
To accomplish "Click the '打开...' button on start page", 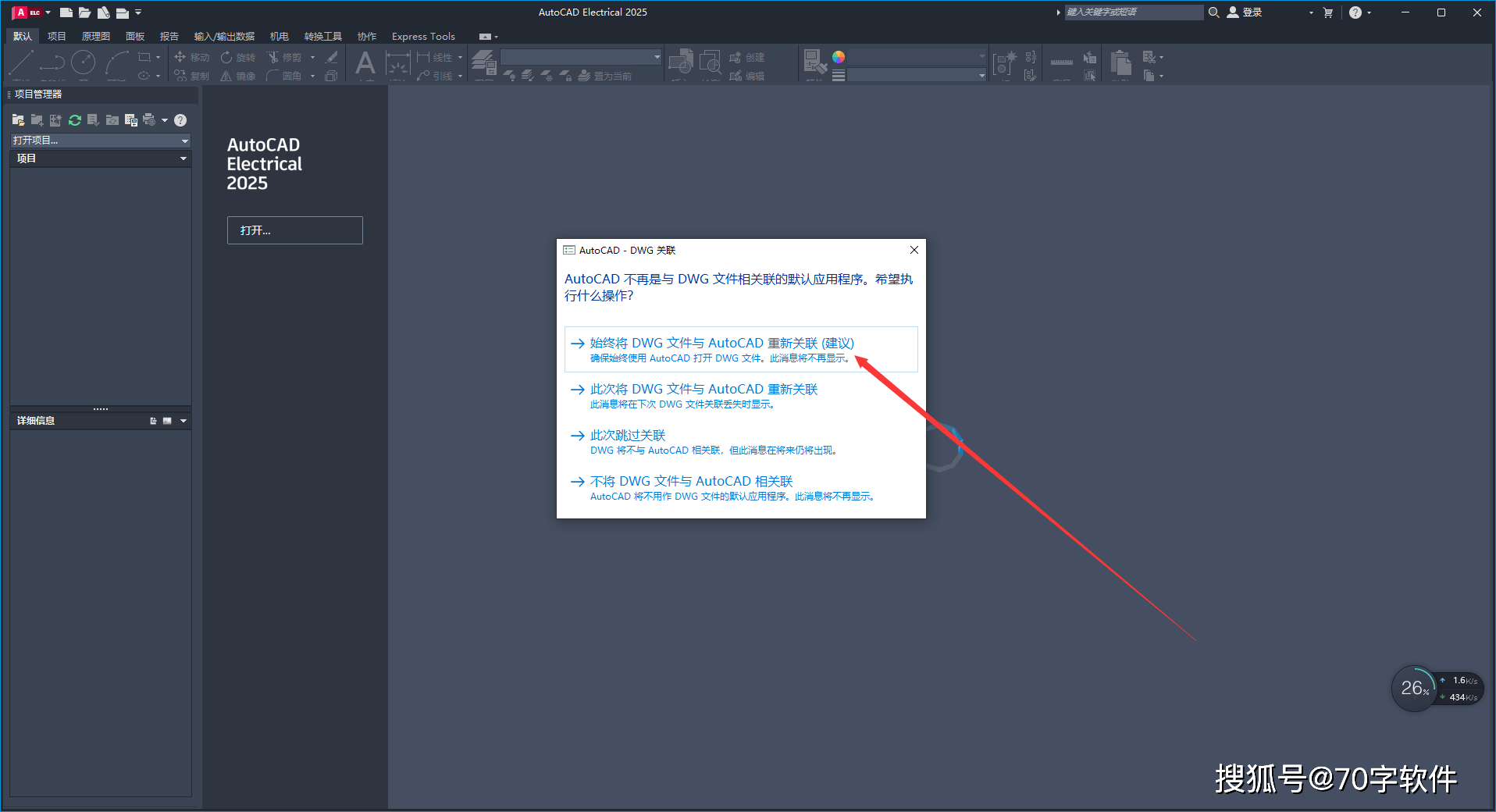I will (295, 230).
